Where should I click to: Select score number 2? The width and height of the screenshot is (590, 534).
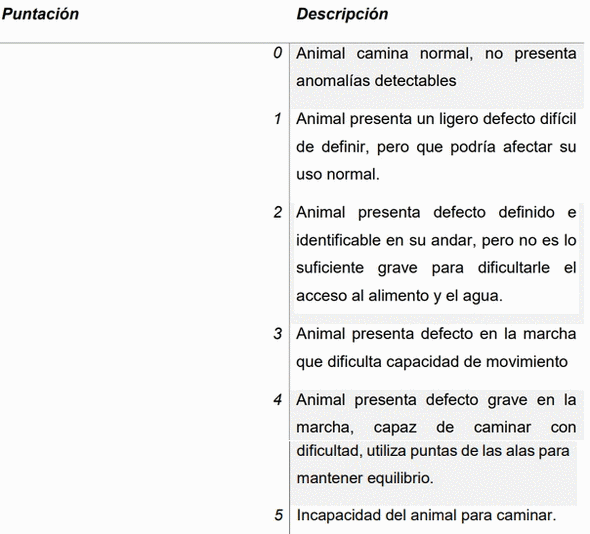point(278,213)
